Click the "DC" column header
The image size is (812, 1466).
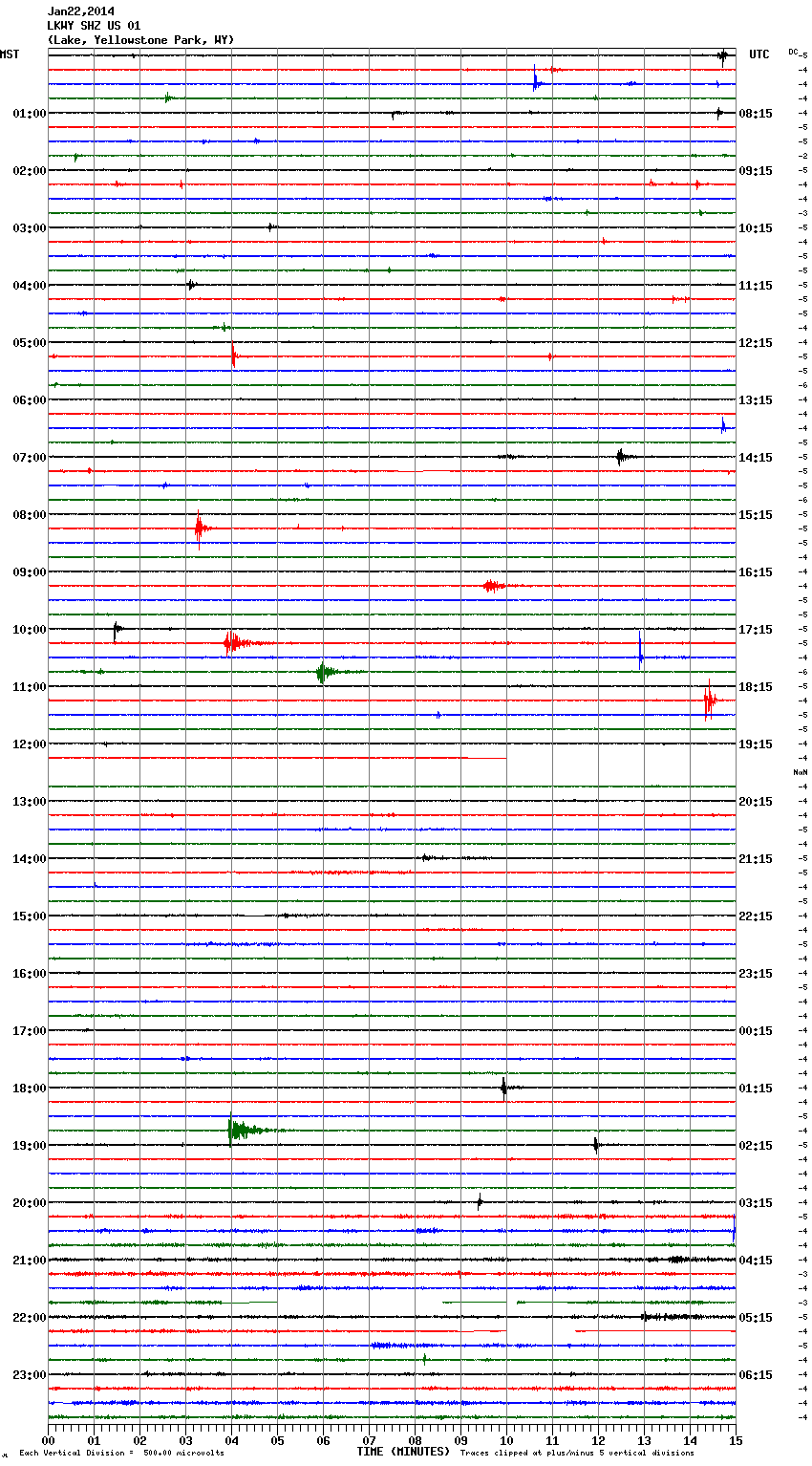point(793,52)
